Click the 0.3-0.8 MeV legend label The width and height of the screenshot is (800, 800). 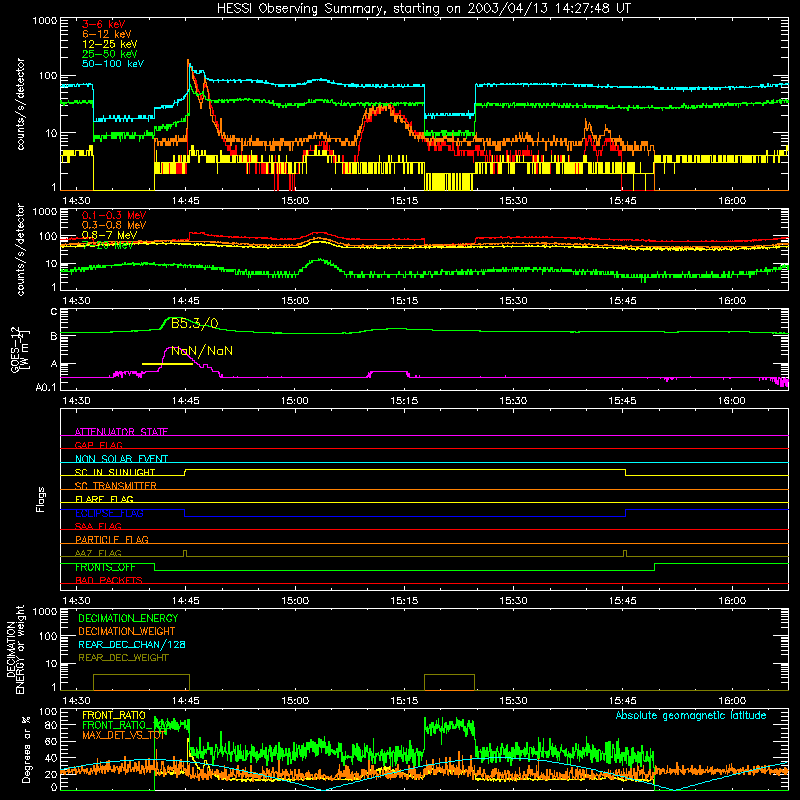[114, 225]
